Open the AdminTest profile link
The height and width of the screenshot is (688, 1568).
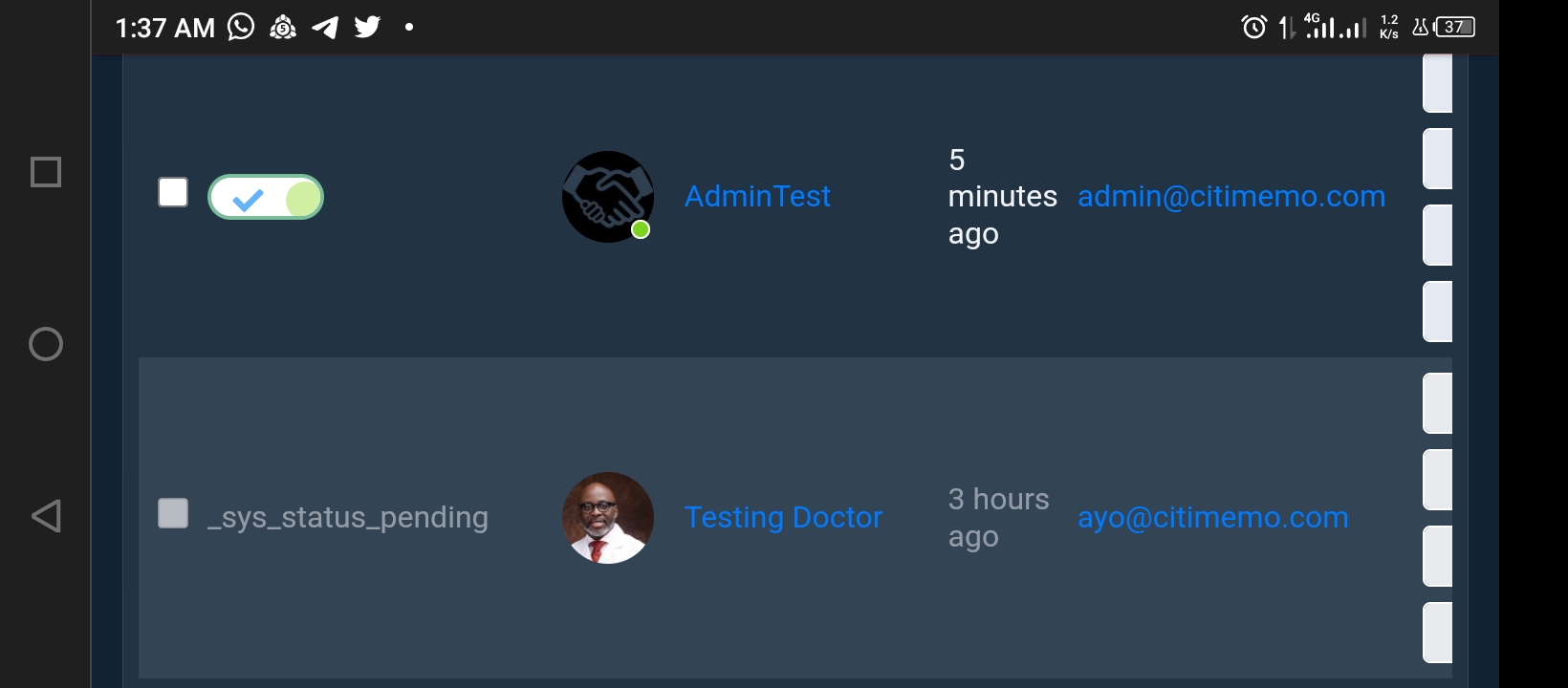(757, 197)
